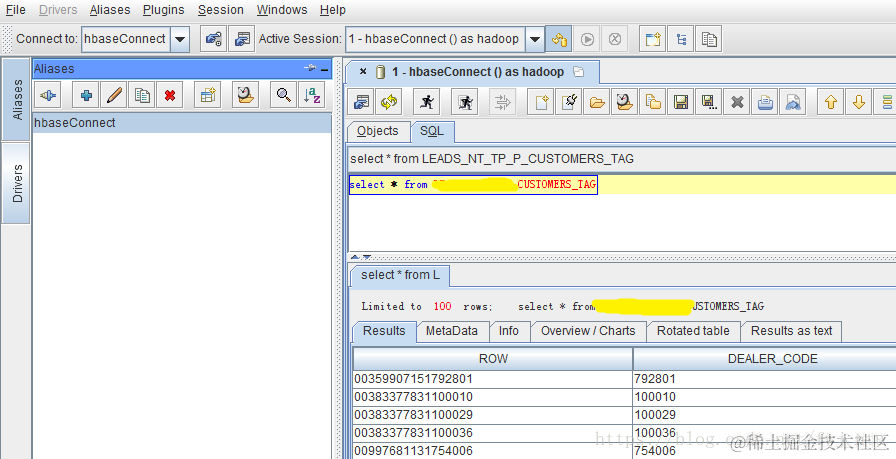Image resolution: width=896 pixels, height=459 pixels.
Task: Reconnect the session with the yellow arrows icon
Action: [389, 102]
